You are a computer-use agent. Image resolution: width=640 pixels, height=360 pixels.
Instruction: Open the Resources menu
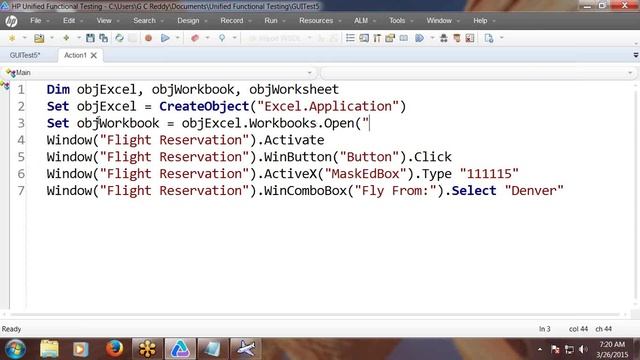316,20
